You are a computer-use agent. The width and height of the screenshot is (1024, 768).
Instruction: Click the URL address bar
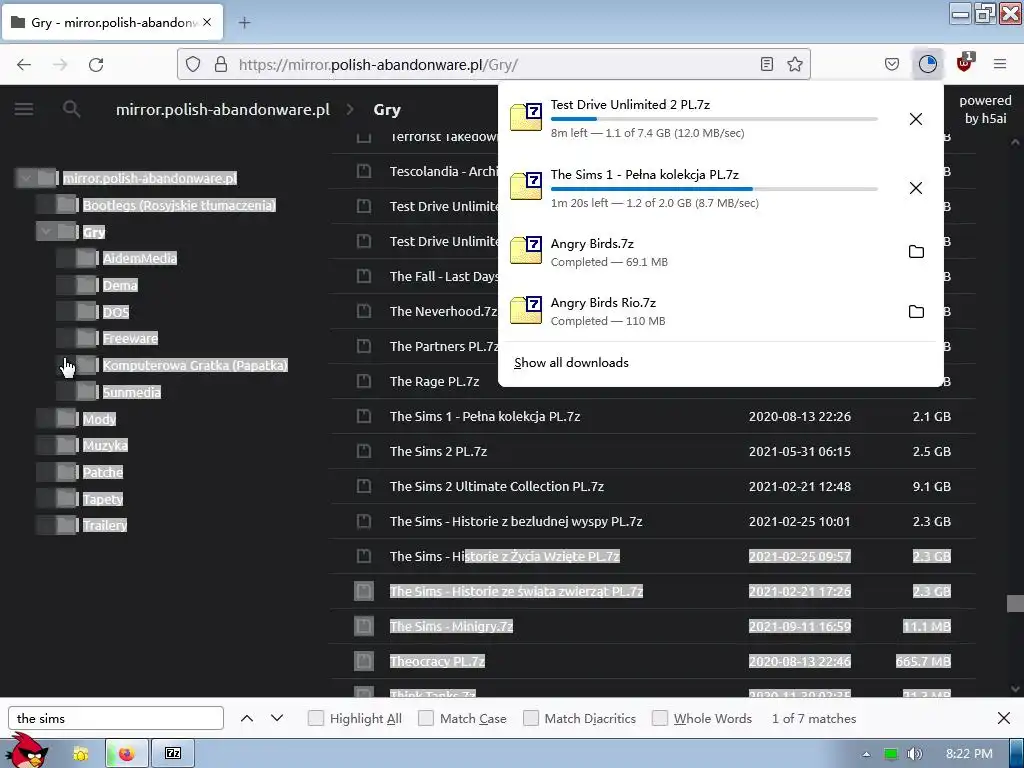493,64
